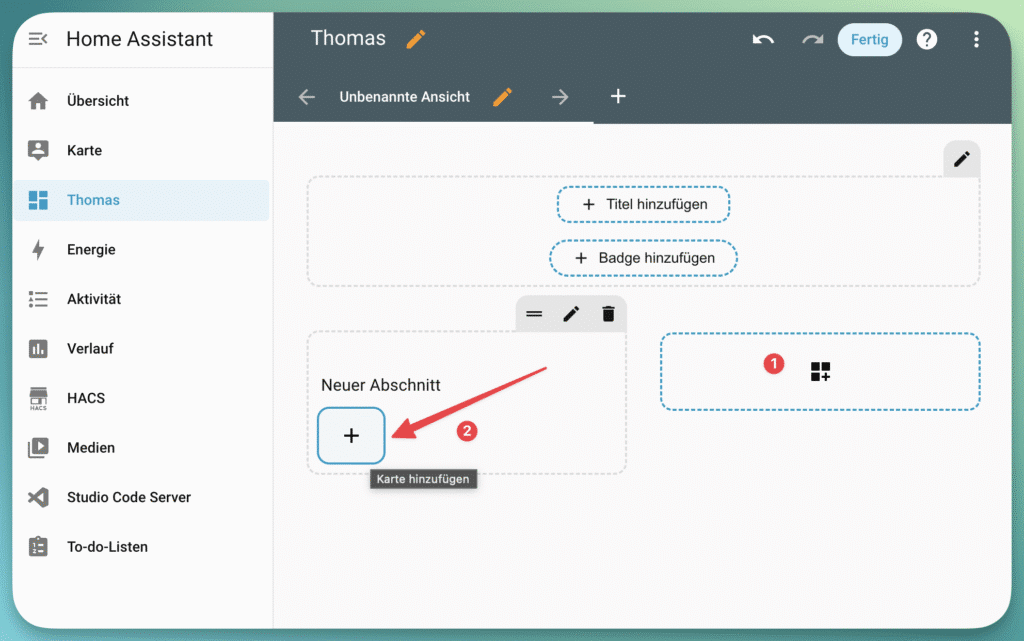The height and width of the screenshot is (641, 1024).
Task: Click the undo arrow in header
Action: pyautogui.click(x=763, y=39)
